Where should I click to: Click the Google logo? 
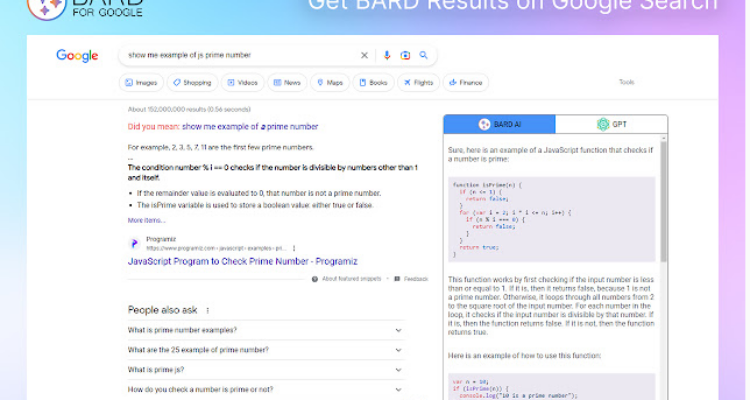(x=77, y=56)
